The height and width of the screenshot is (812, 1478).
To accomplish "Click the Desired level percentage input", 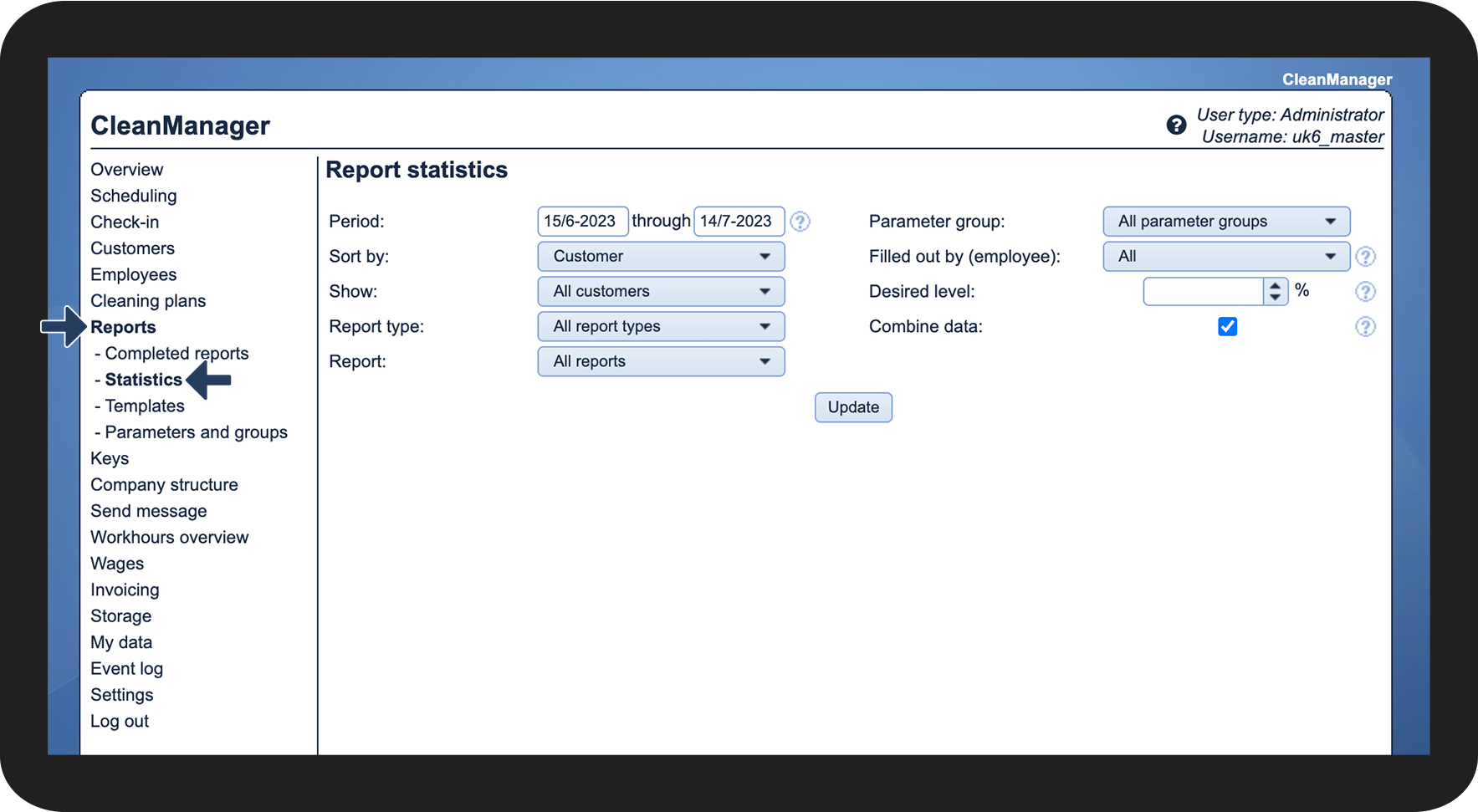I will pos(1203,292).
